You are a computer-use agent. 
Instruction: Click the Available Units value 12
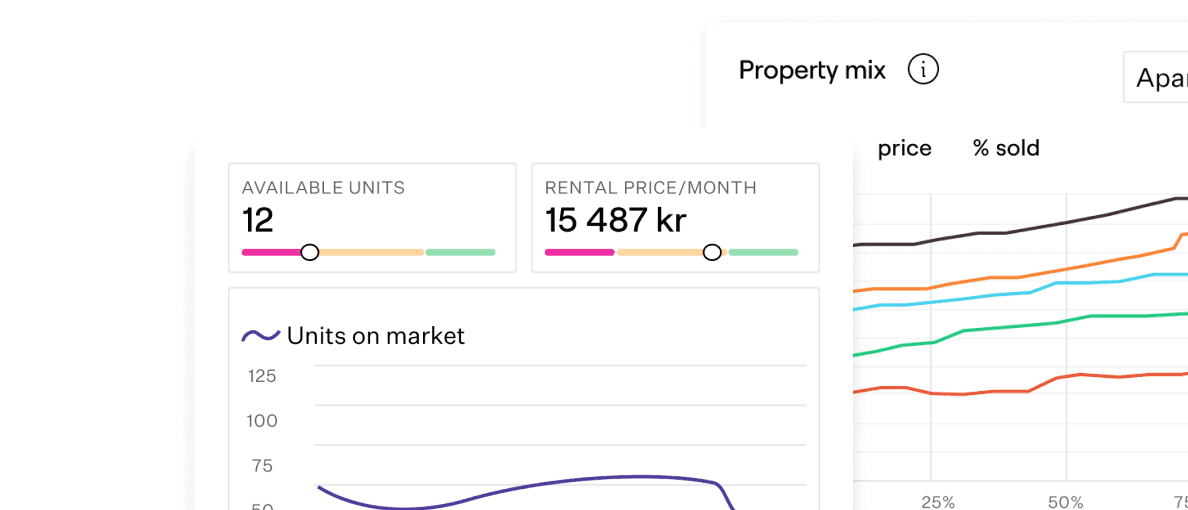click(x=258, y=220)
